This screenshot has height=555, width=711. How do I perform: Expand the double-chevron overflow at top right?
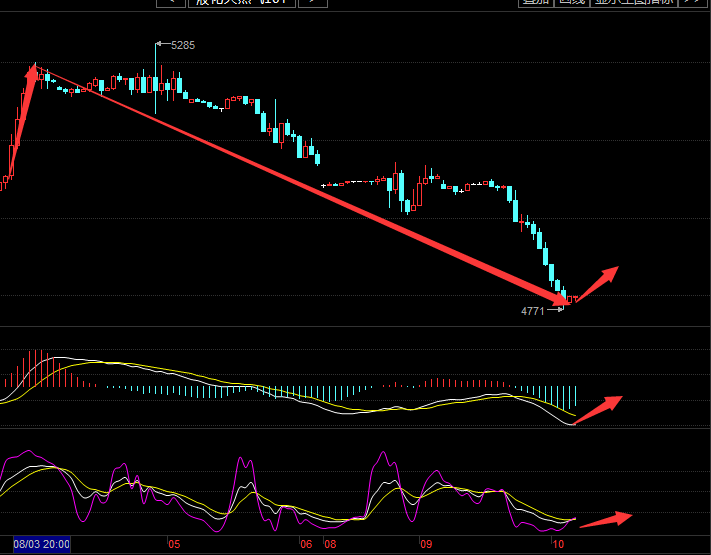tap(691, 3)
